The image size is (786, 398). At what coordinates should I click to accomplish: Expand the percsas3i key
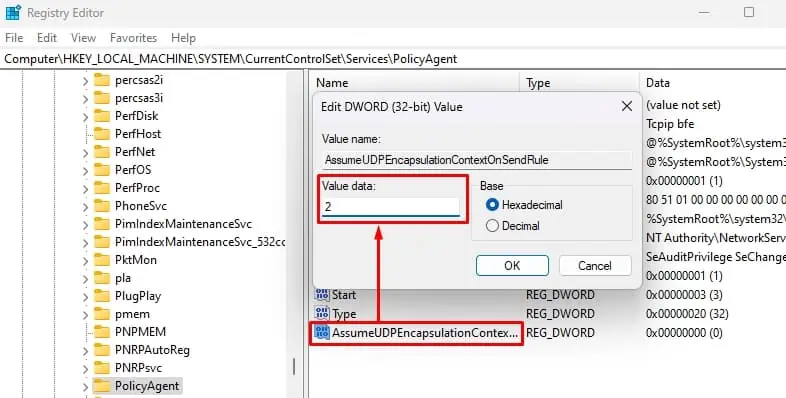pyautogui.click(x=86, y=99)
